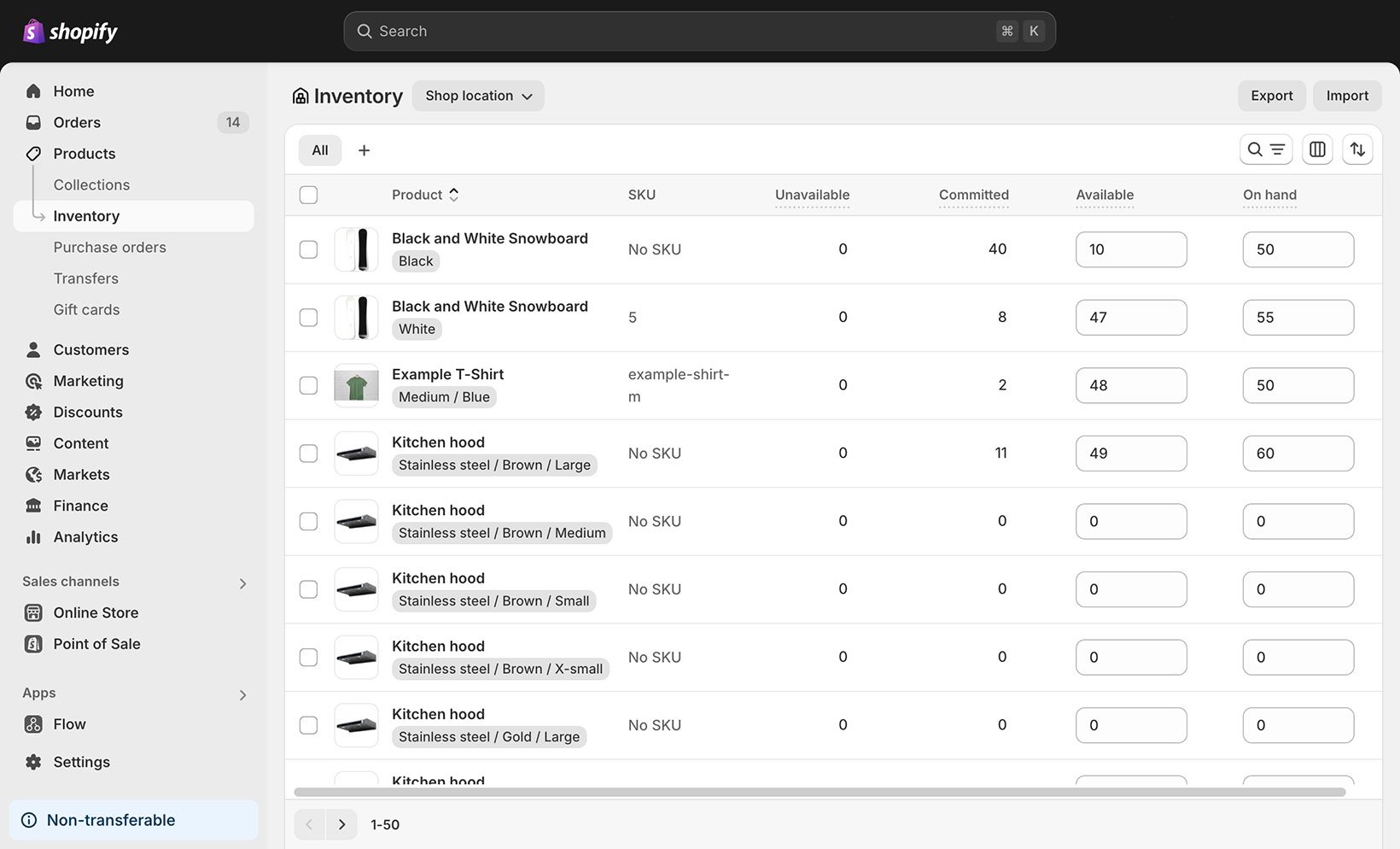
Task: Toggle Product column sort order
Action: click(453, 194)
